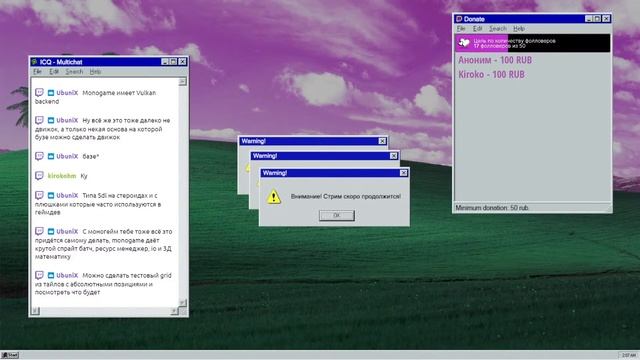The width and height of the screenshot is (640, 360).
Task: Maximize the ICQ - Multichat window
Action: (x=173, y=62)
